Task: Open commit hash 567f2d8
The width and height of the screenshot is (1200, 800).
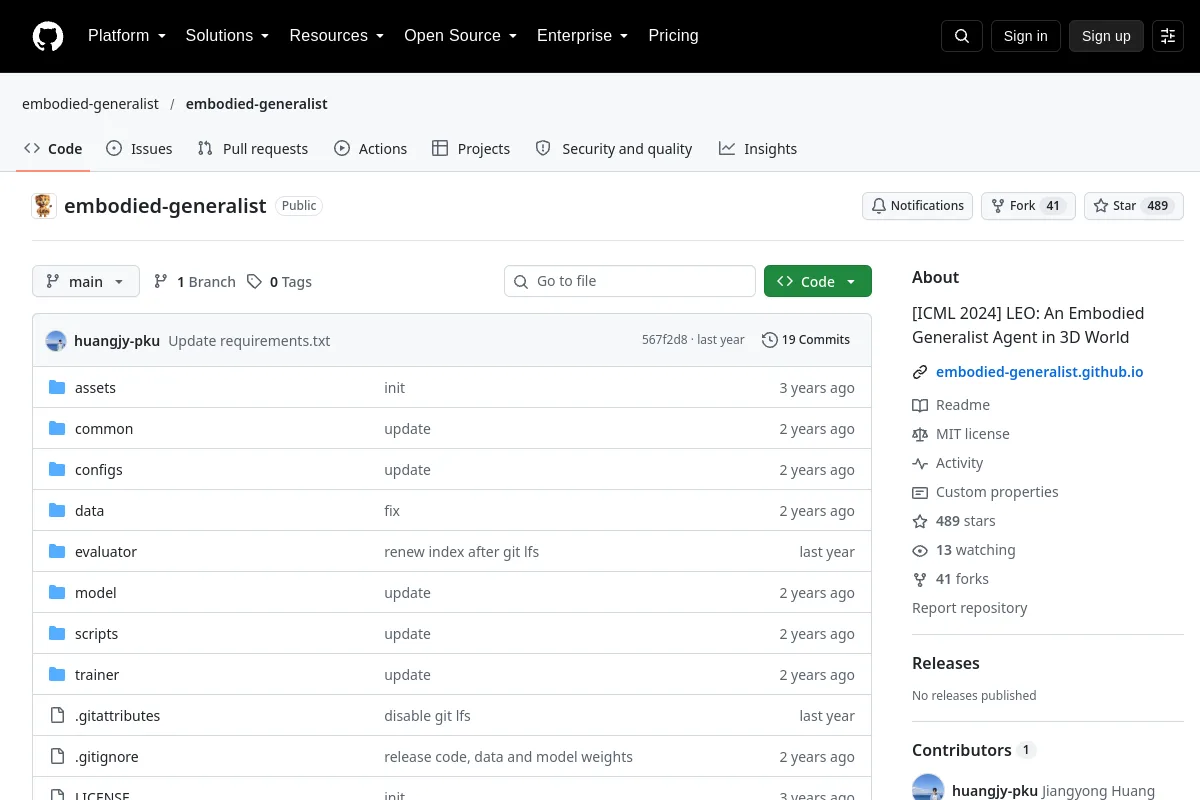Action: tap(664, 340)
